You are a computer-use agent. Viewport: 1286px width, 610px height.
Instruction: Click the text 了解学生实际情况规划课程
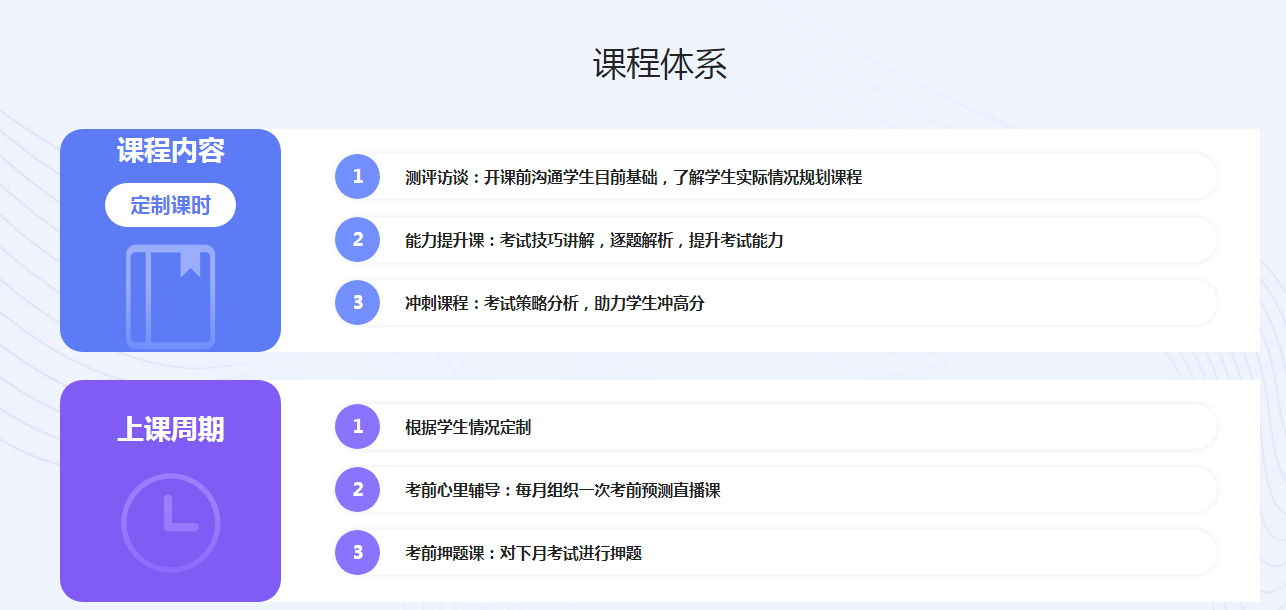[767, 178]
